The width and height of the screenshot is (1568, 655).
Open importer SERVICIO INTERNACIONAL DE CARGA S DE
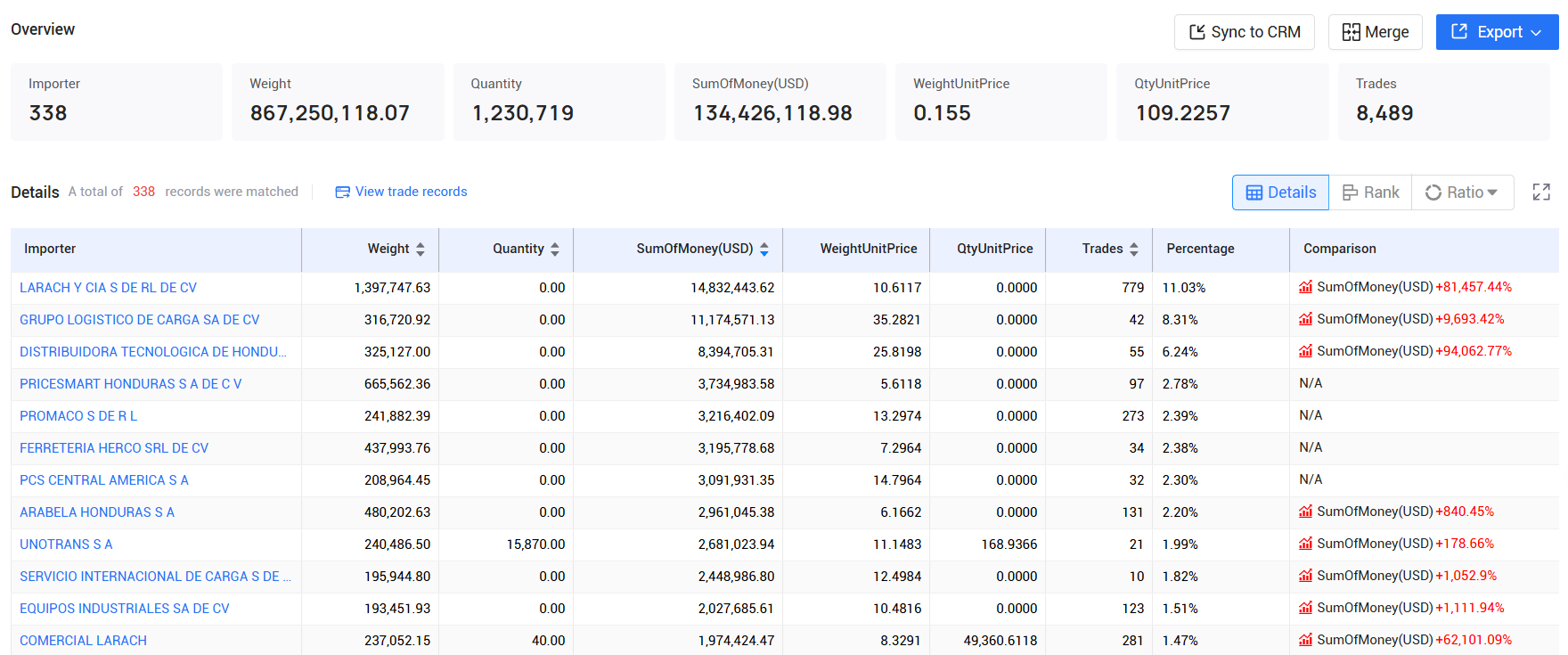(x=155, y=577)
